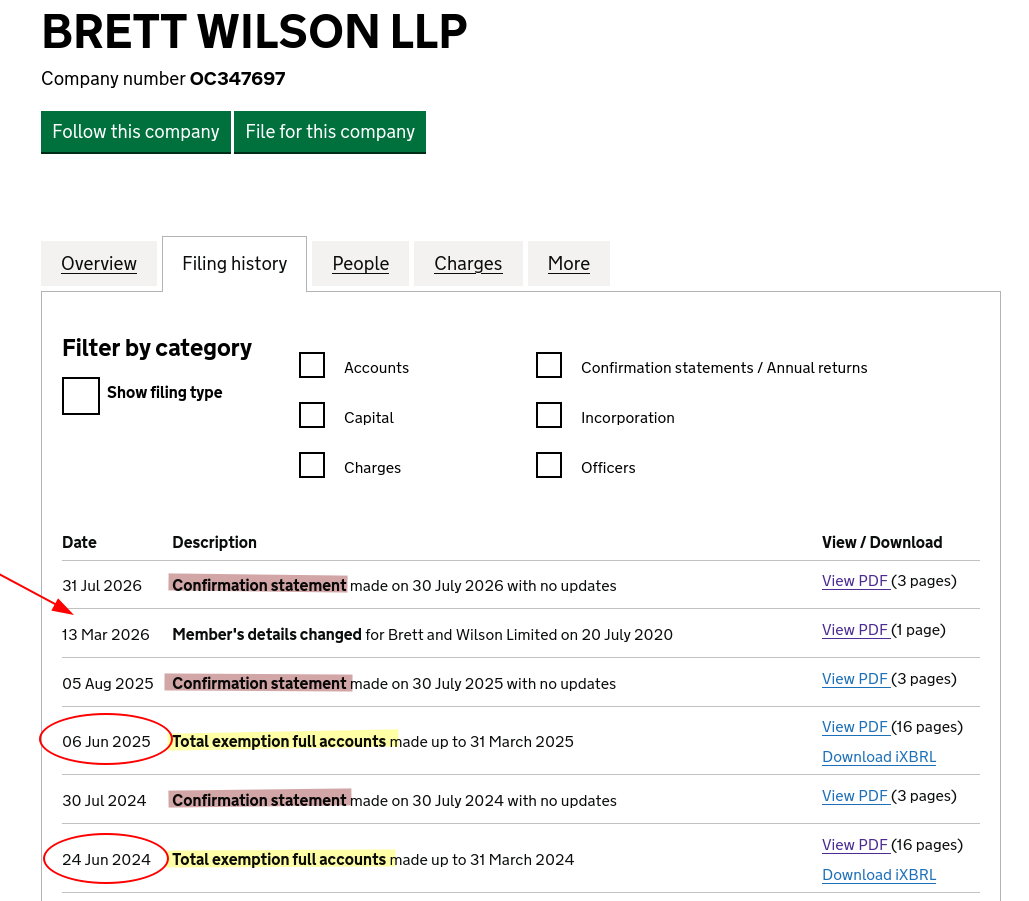This screenshot has height=901, width=1029.
Task: Enable the Accounts filter checkbox
Action: click(x=312, y=365)
